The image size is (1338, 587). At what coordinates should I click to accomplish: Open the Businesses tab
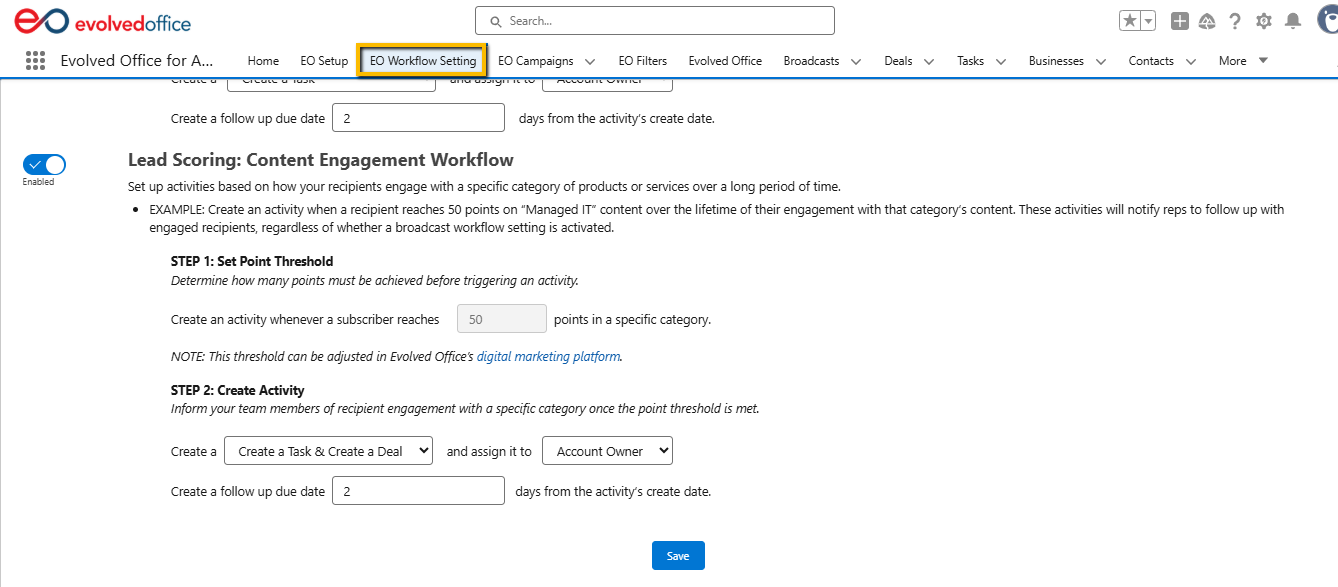pyautogui.click(x=1056, y=61)
